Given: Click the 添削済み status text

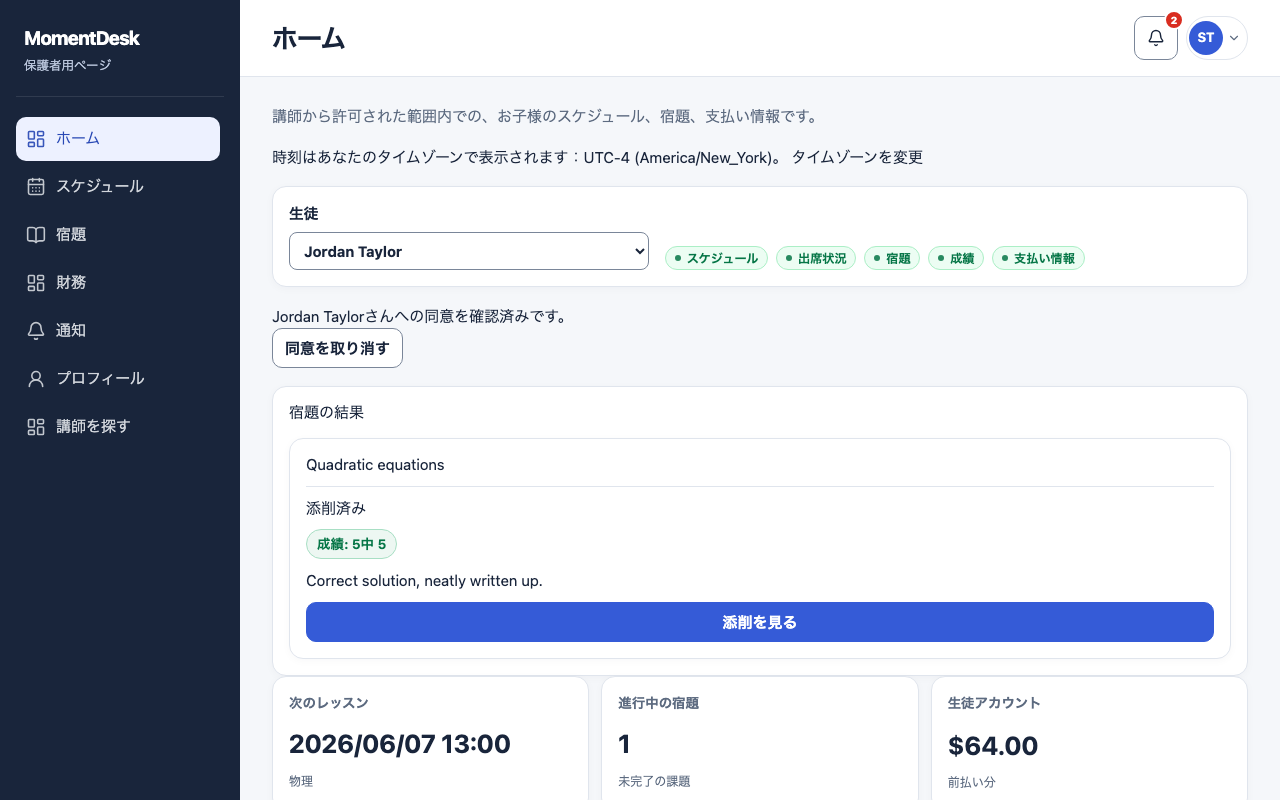Looking at the screenshot, I should pyautogui.click(x=336, y=508).
